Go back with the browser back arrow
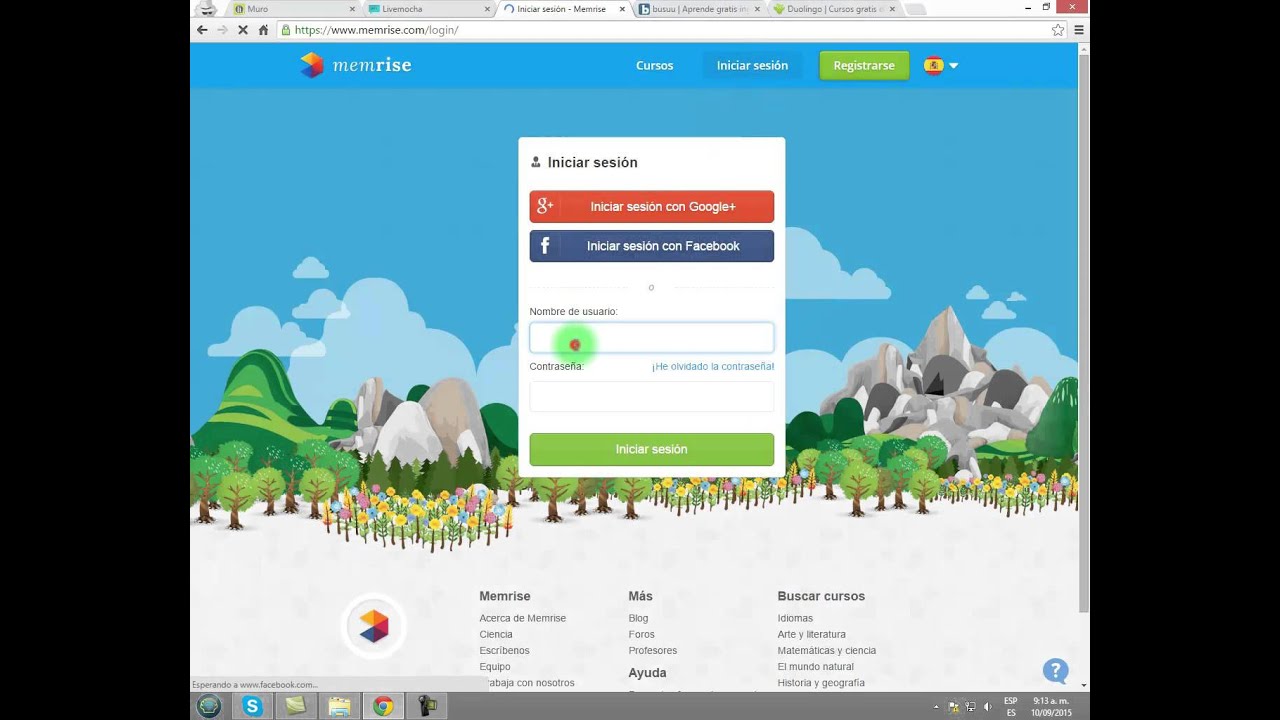The height and width of the screenshot is (720, 1280). click(202, 30)
